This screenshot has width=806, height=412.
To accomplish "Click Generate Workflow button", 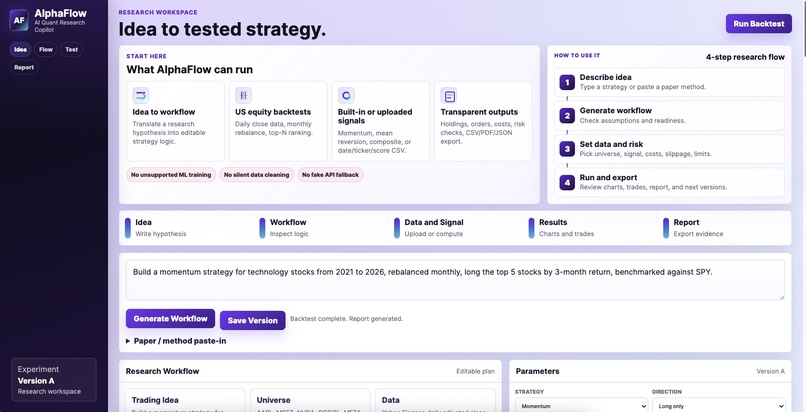I will click(x=170, y=319).
